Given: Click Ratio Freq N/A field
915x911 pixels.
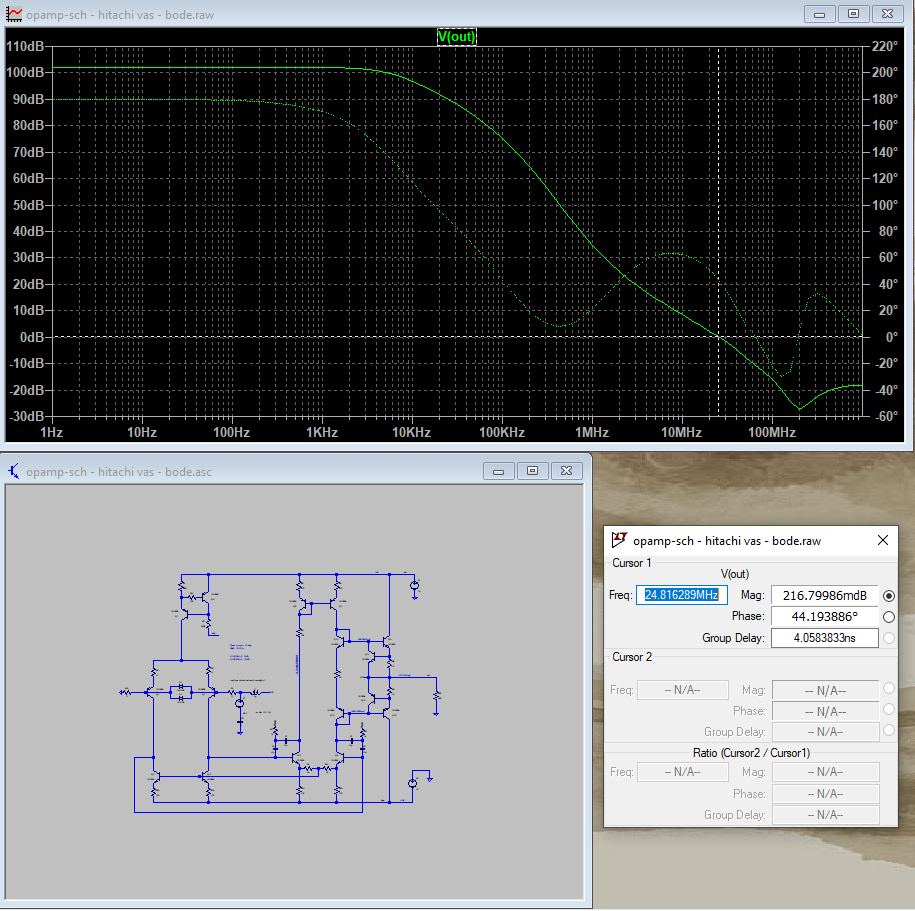Looking at the screenshot, I should click(683, 772).
